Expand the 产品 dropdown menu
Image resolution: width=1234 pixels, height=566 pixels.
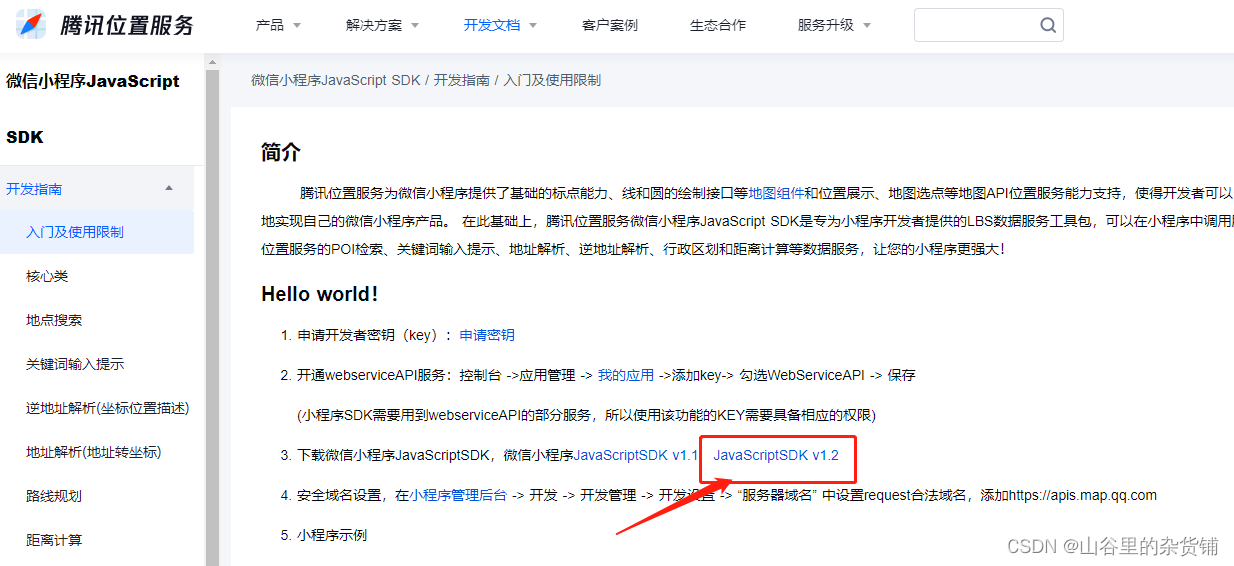pos(278,25)
